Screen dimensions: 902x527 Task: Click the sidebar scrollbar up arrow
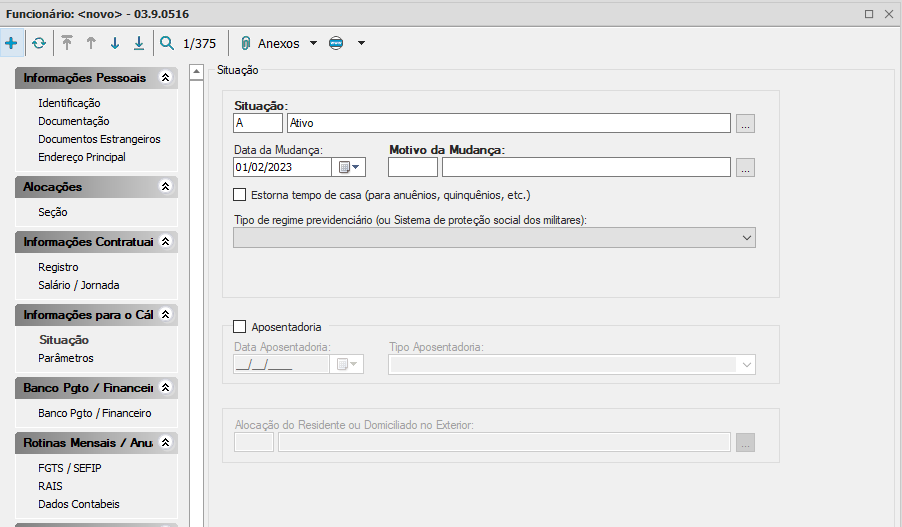(x=197, y=71)
